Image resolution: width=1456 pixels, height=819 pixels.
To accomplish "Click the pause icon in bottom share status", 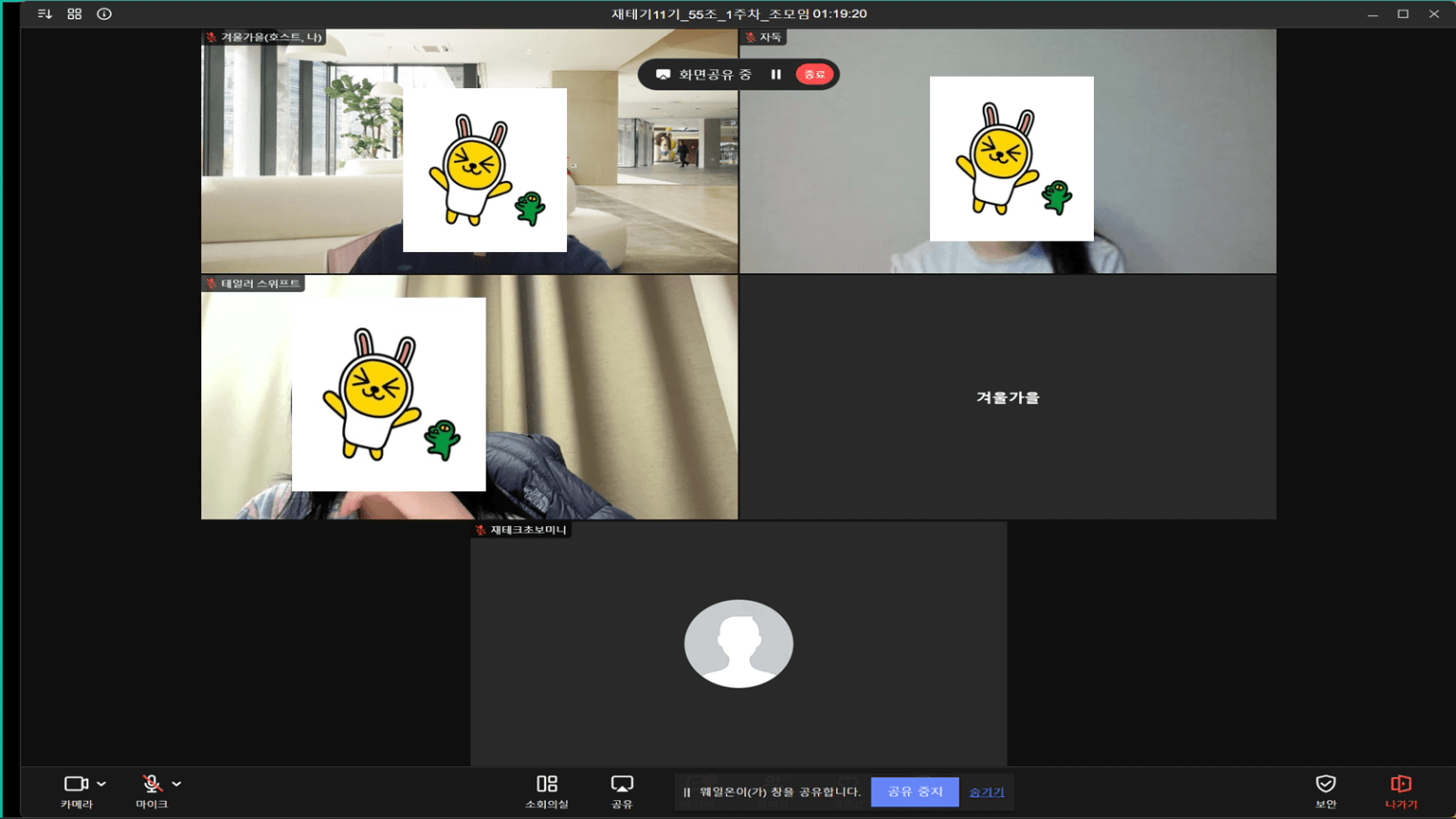I will (687, 792).
